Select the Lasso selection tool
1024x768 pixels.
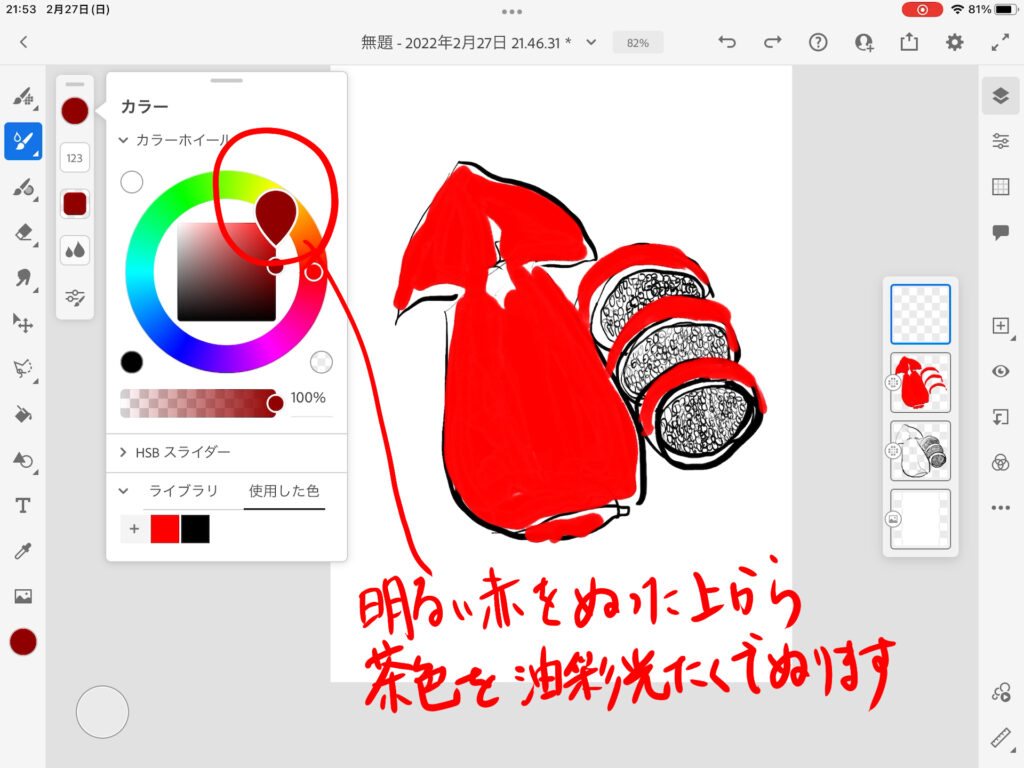[x=23, y=368]
